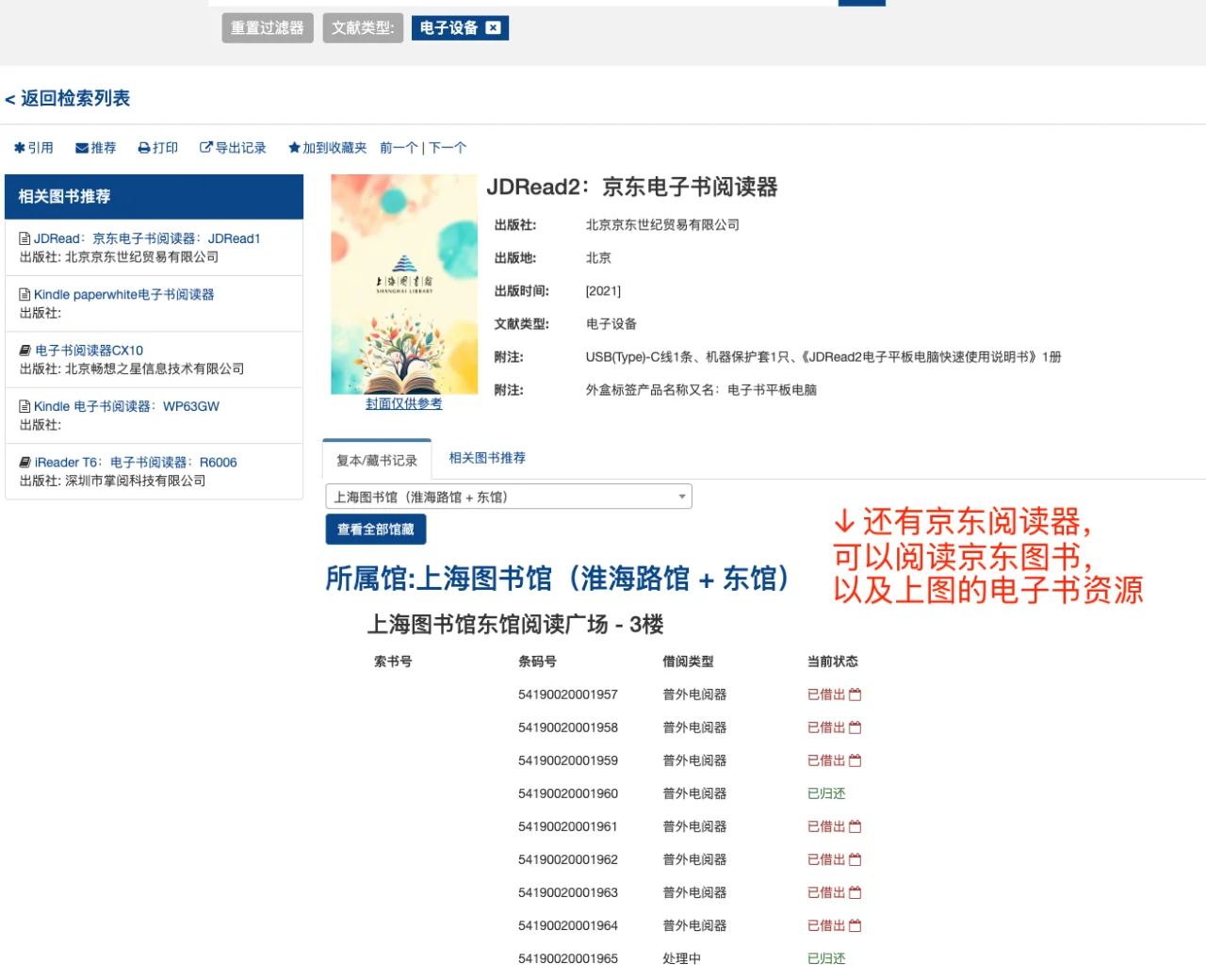Open 电子书阅读器CX10 recommendation

click(90, 350)
